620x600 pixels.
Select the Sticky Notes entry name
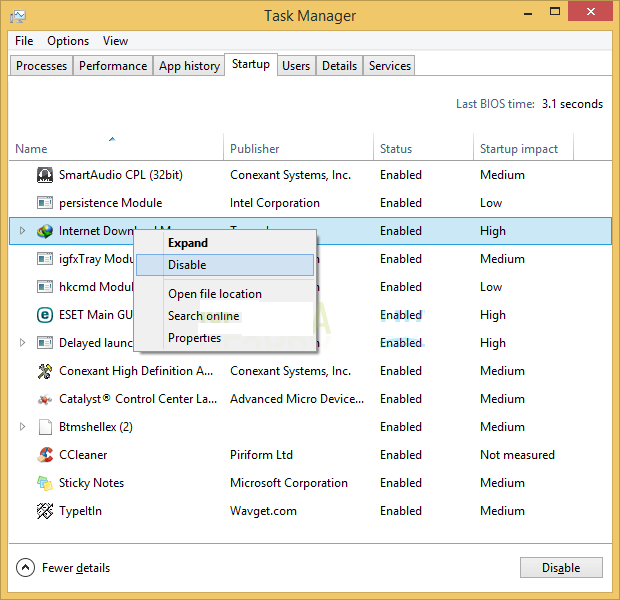91,483
